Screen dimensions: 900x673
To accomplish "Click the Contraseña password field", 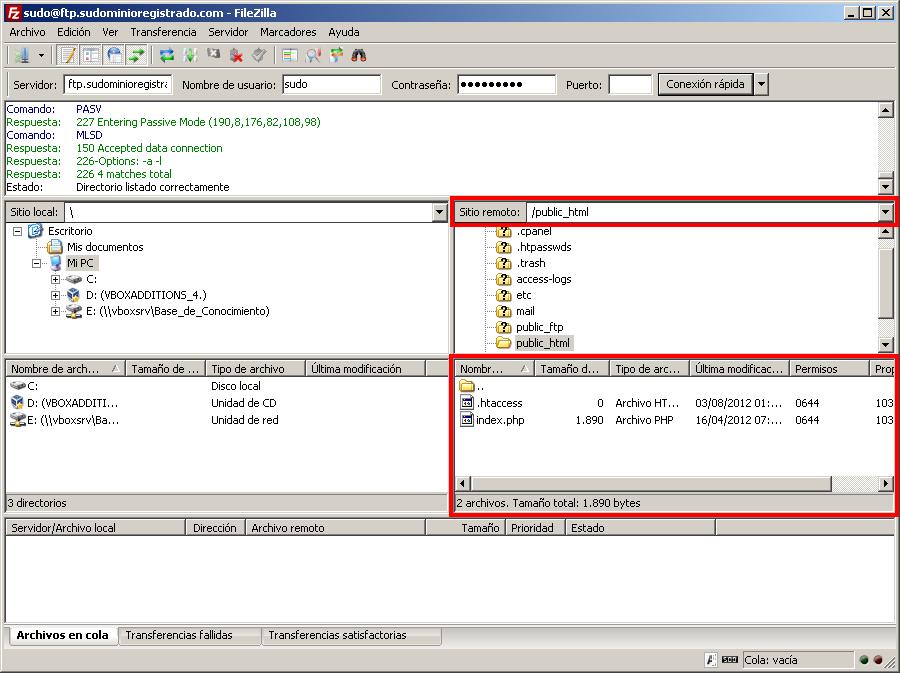I will (x=506, y=84).
